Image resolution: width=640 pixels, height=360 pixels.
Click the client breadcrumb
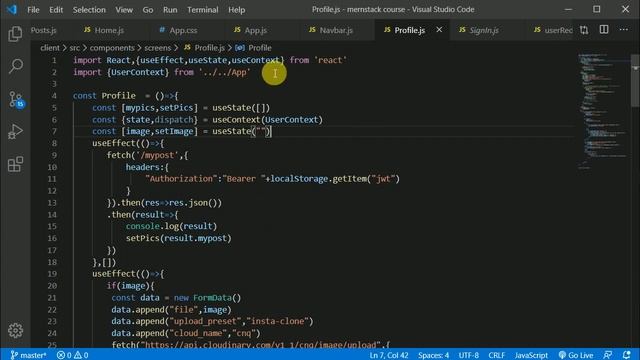click(50, 48)
